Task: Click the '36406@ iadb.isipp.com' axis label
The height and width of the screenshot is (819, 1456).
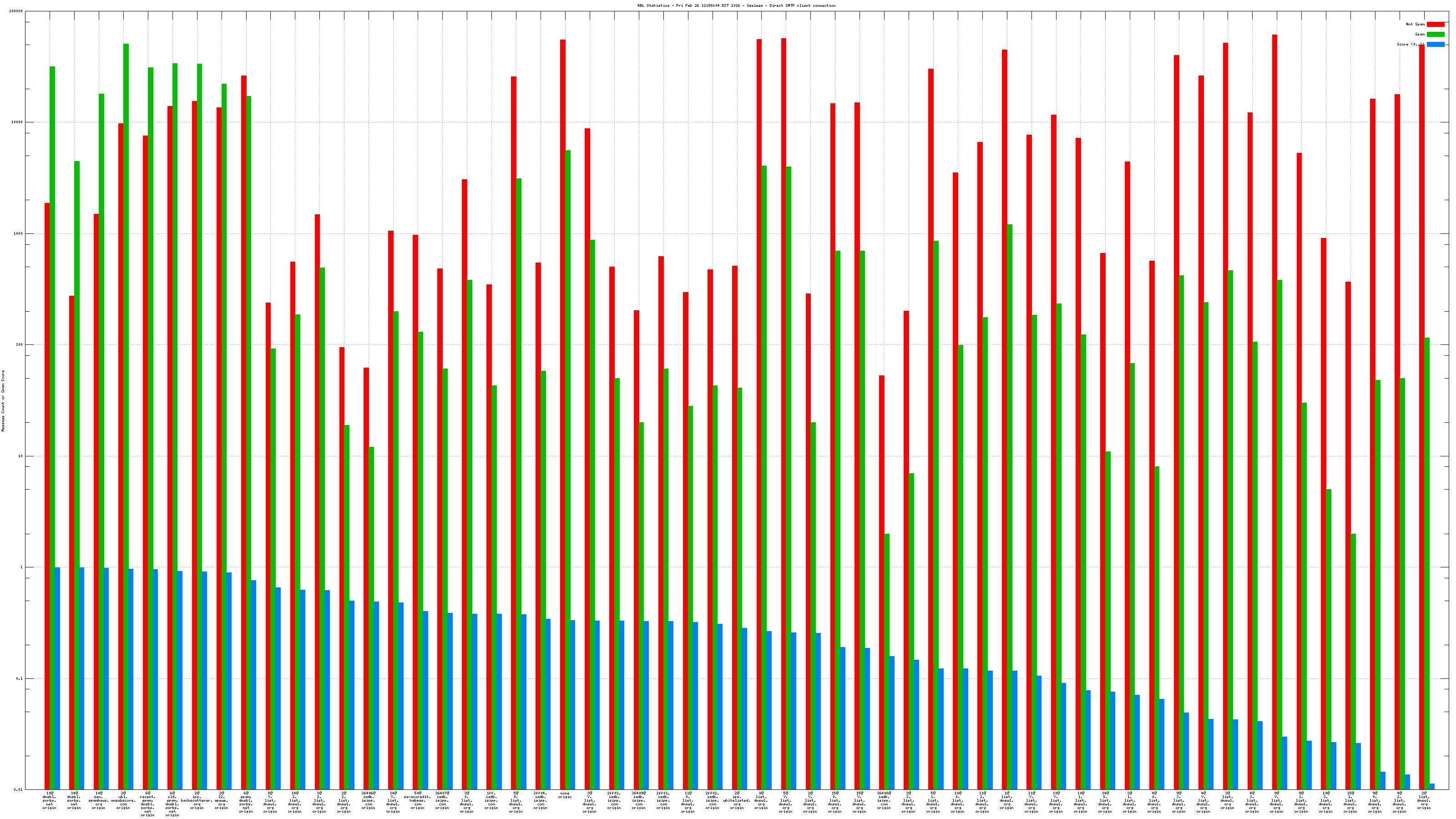Action: (369, 800)
